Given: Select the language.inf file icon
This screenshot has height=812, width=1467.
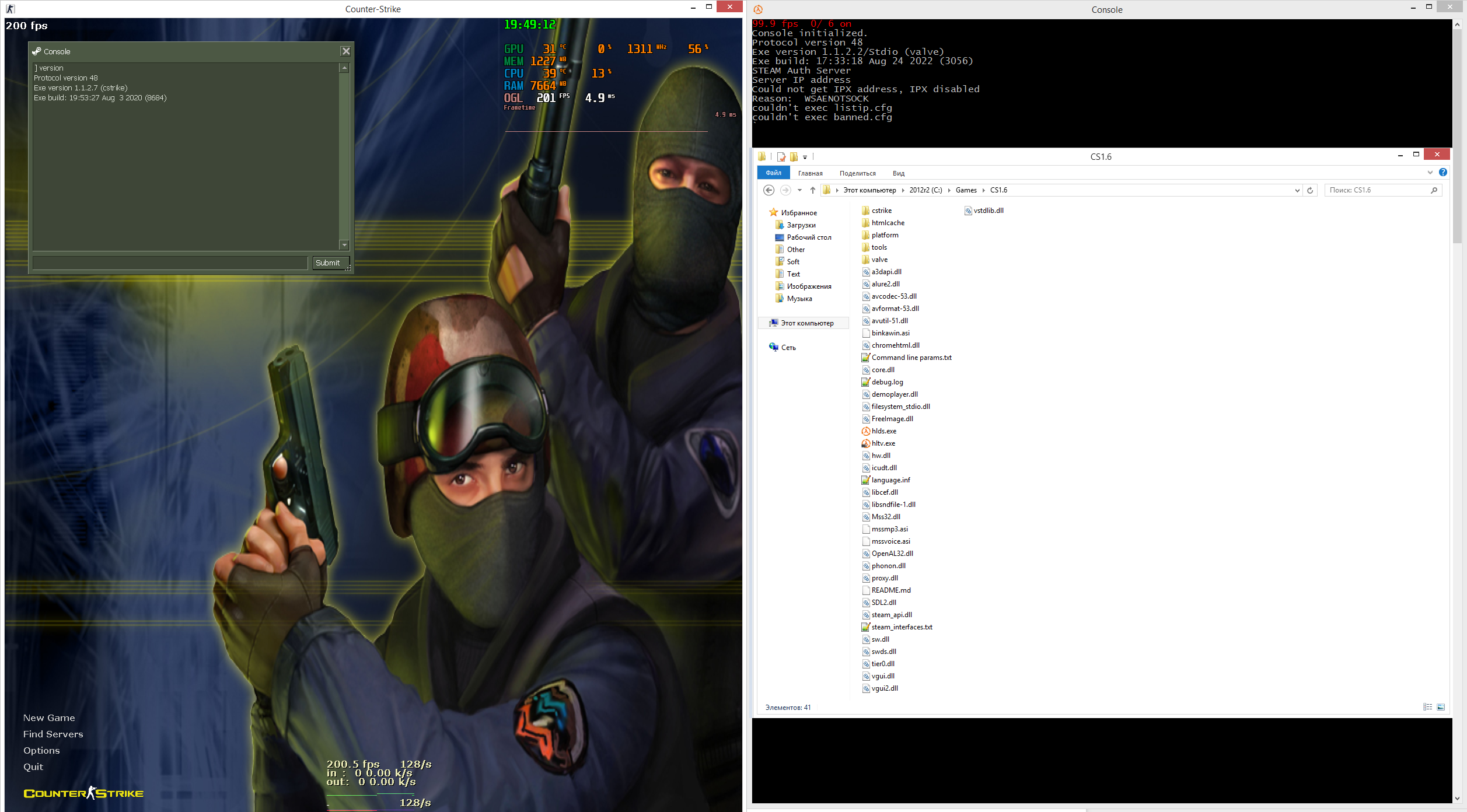Looking at the screenshot, I should click(865, 480).
